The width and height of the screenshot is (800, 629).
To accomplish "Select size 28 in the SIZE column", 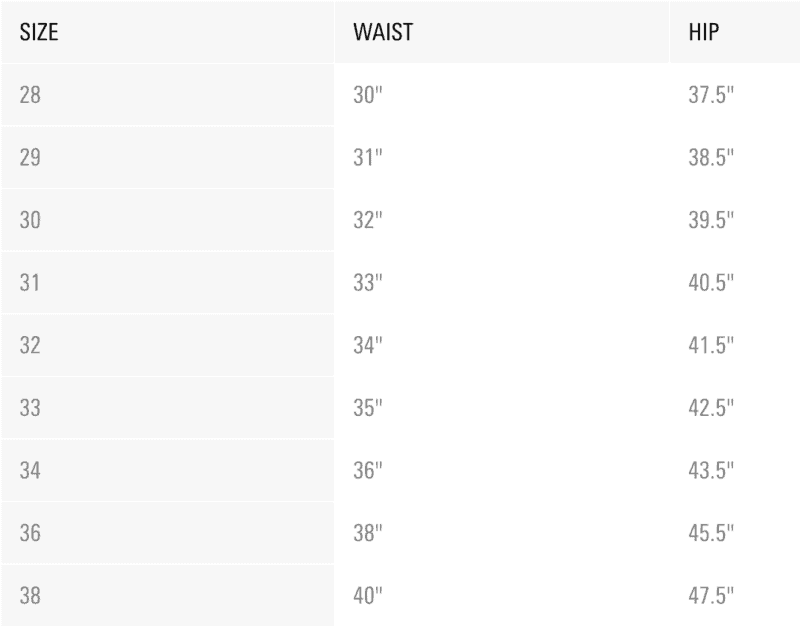I will click(x=30, y=96).
